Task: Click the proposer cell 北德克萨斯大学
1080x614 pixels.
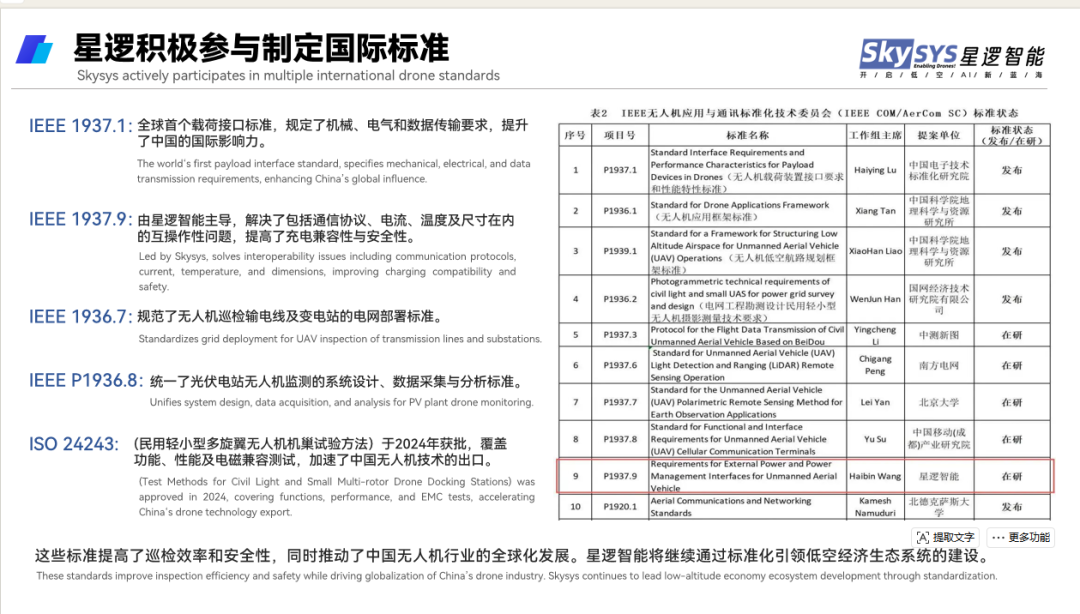Action: point(938,506)
